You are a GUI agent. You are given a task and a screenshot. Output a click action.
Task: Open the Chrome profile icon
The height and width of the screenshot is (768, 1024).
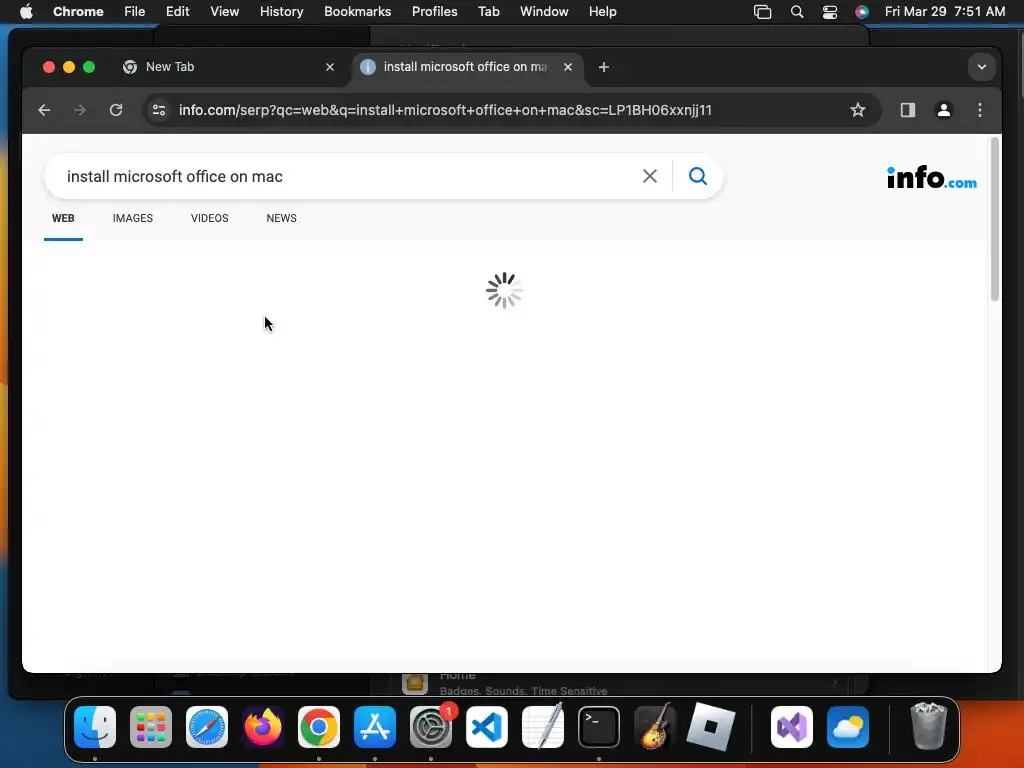coord(944,110)
